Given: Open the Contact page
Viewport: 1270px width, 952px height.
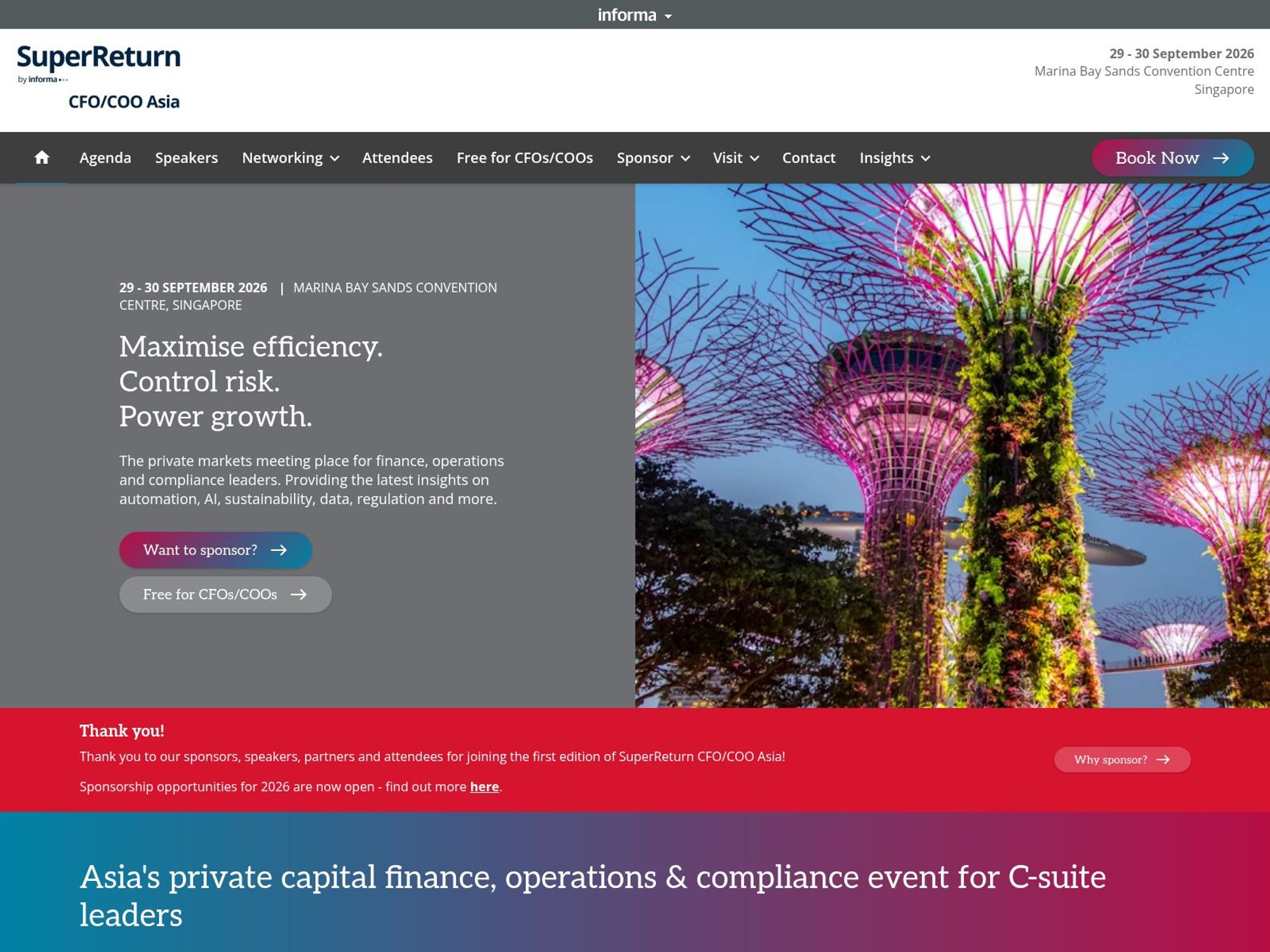Looking at the screenshot, I should [x=809, y=157].
